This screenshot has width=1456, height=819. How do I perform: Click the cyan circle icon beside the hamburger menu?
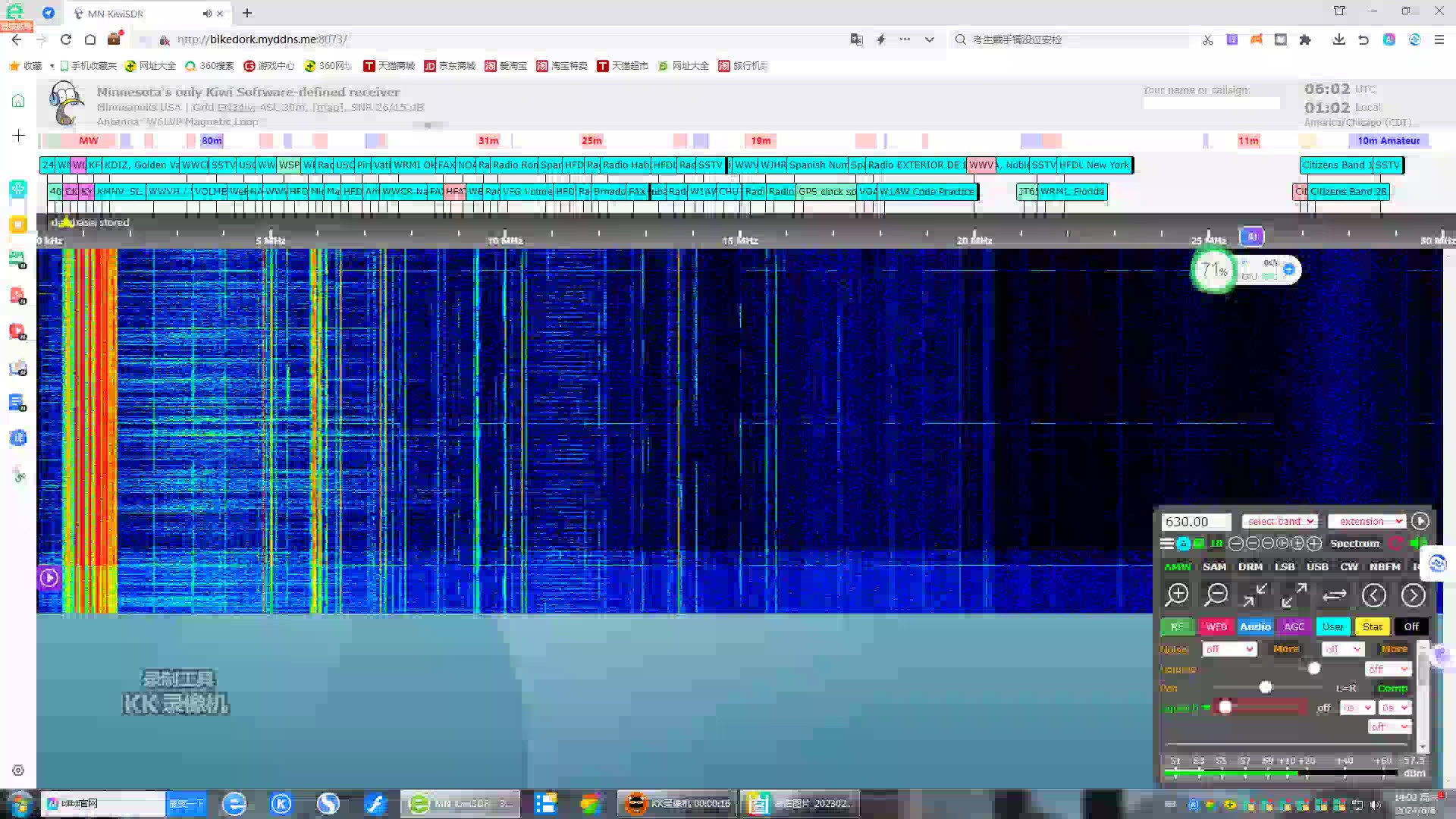pos(1183,543)
